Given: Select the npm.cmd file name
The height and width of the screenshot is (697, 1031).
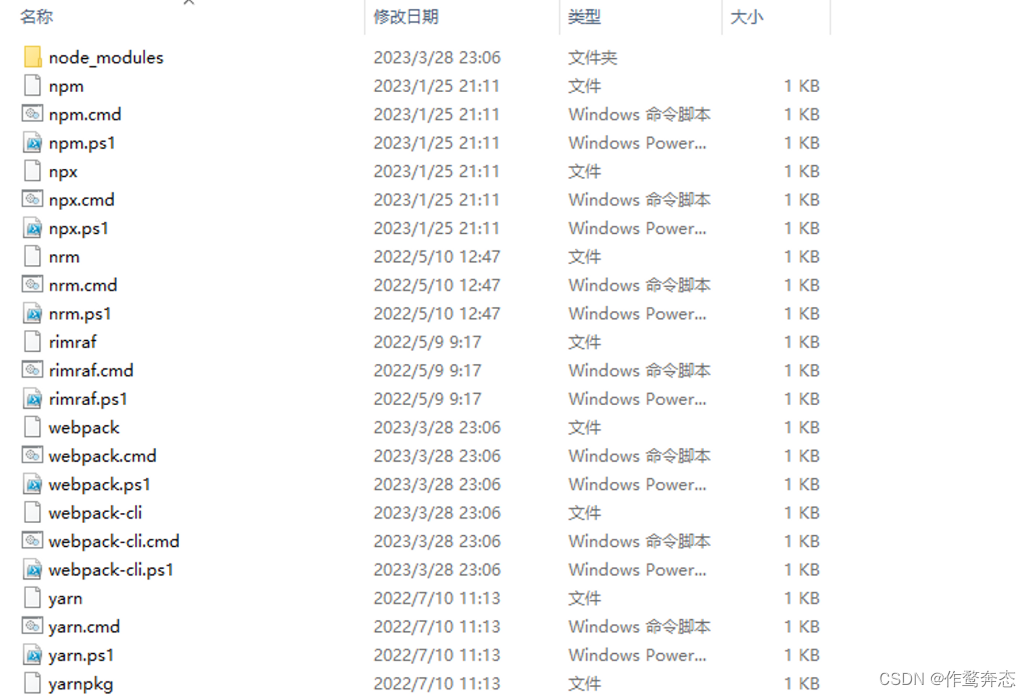Looking at the screenshot, I should [x=85, y=115].
